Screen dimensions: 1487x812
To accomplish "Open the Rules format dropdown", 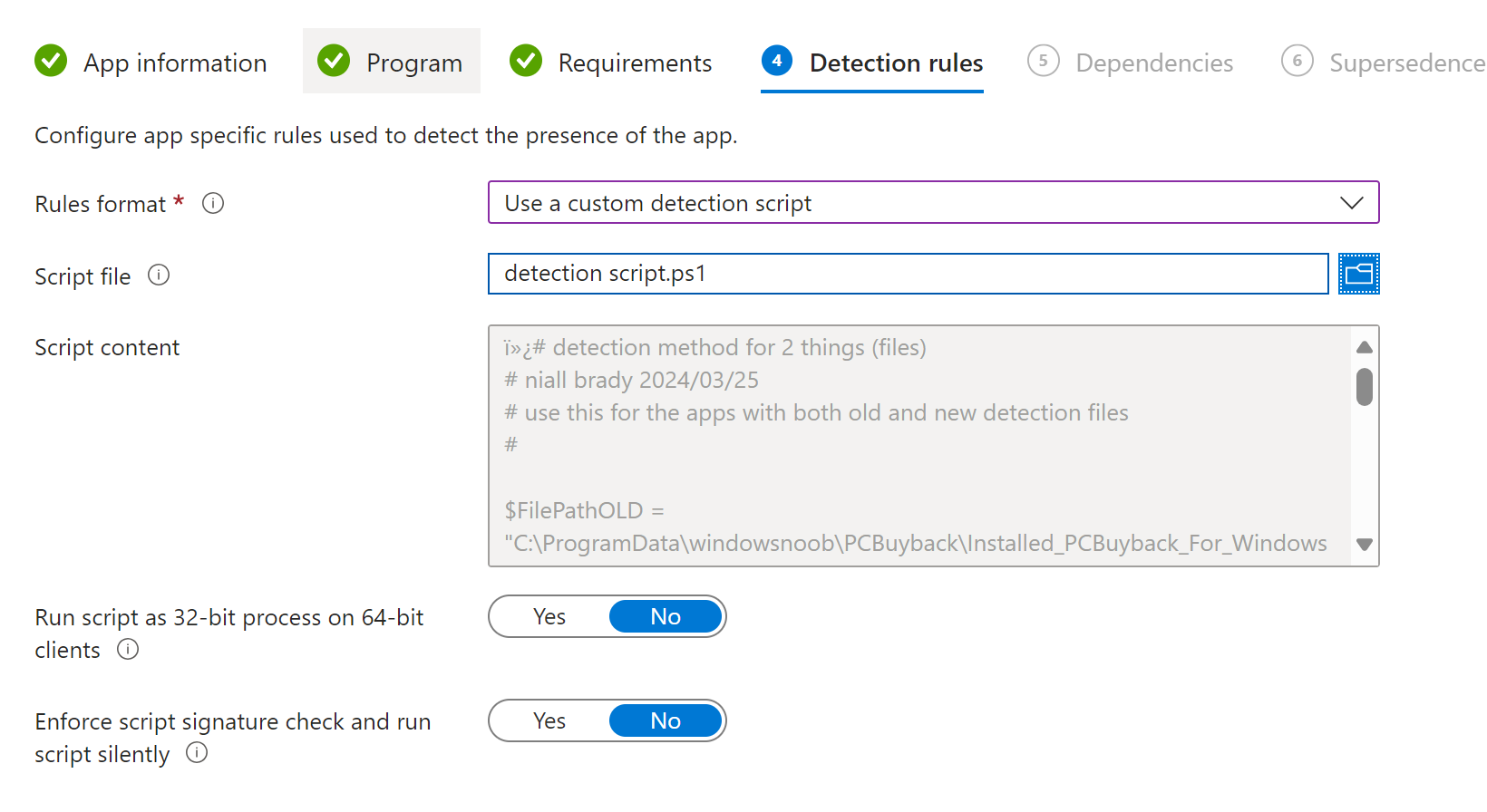I will coord(933,202).
